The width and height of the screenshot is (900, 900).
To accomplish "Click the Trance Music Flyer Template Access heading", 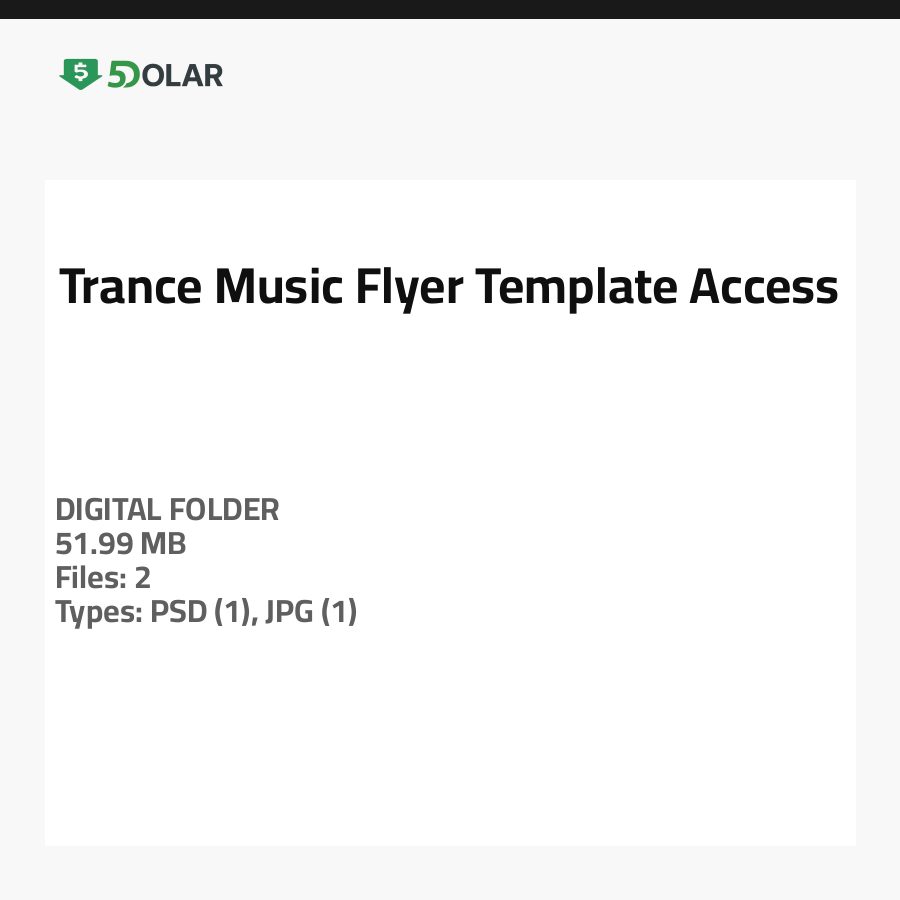I will click(449, 287).
